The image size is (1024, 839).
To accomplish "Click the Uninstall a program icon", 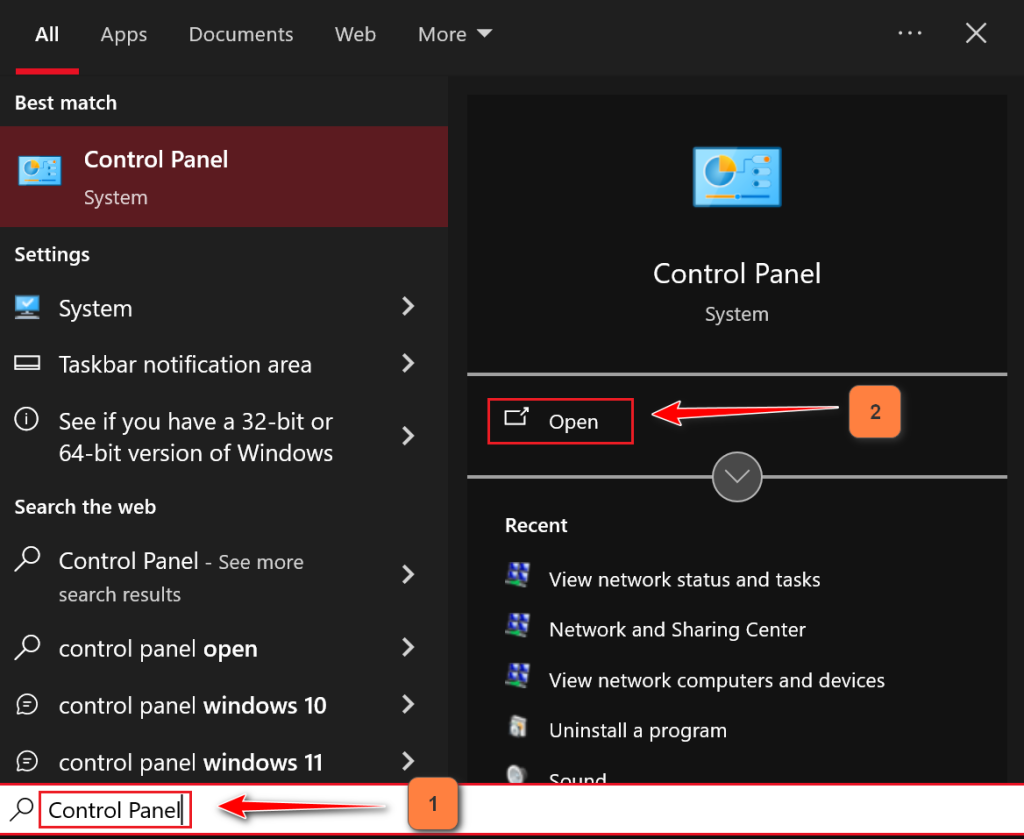I will pos(517,727).
